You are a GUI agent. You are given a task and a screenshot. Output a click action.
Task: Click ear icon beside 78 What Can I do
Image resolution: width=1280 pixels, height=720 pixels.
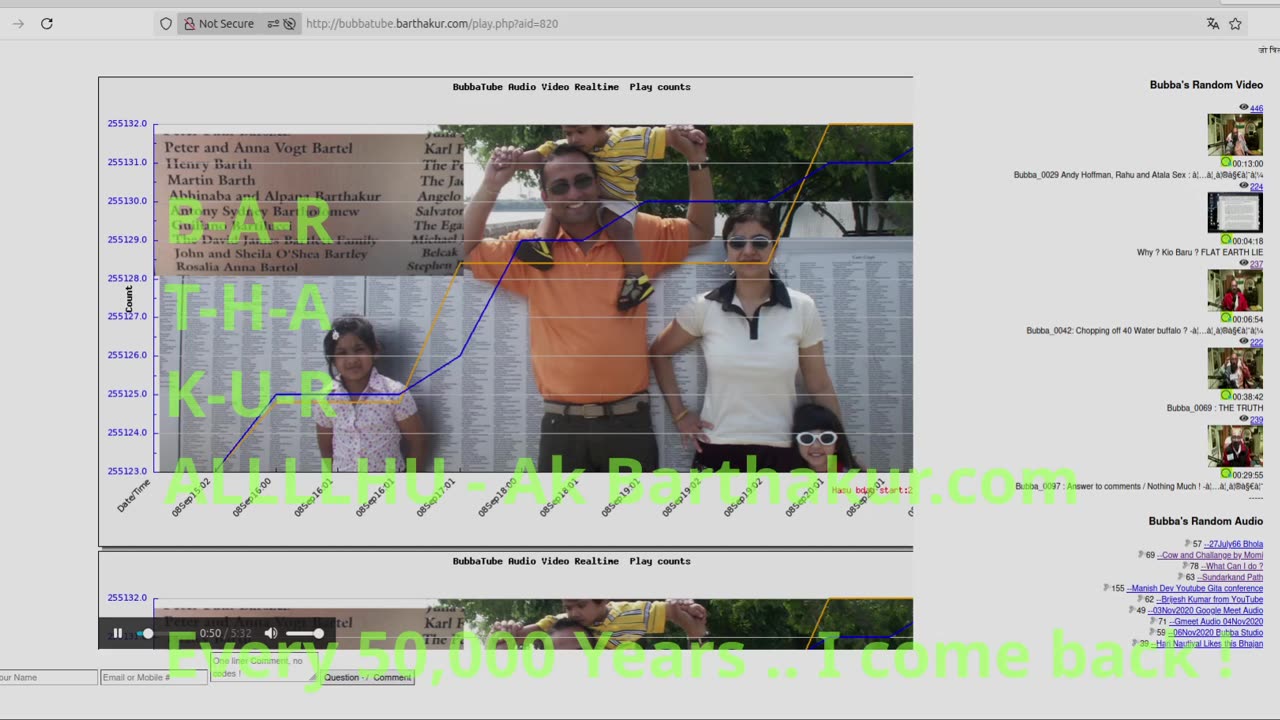click(x=1185, y=565)
